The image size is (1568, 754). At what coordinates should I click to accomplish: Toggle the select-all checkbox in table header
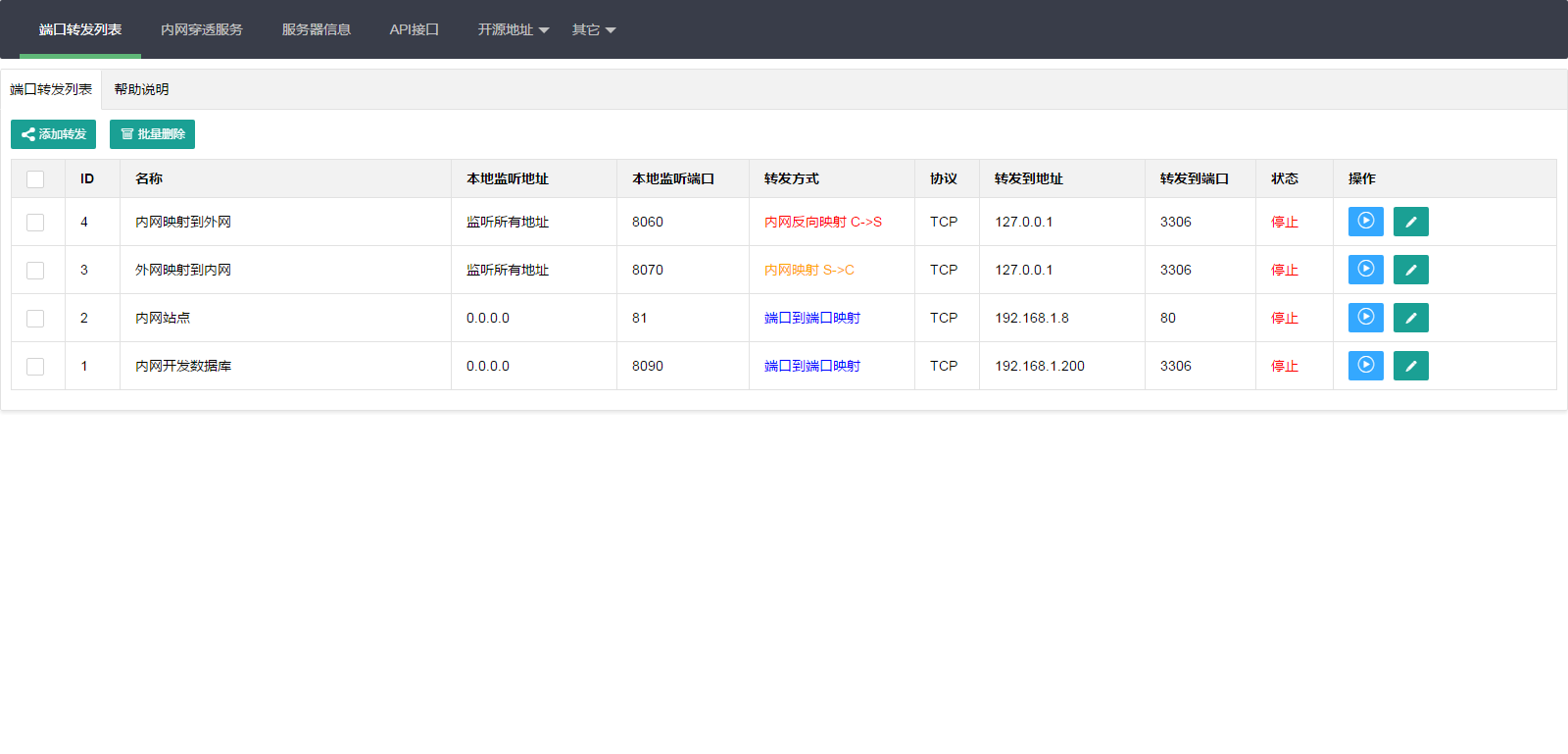click(x=35, y=178)
